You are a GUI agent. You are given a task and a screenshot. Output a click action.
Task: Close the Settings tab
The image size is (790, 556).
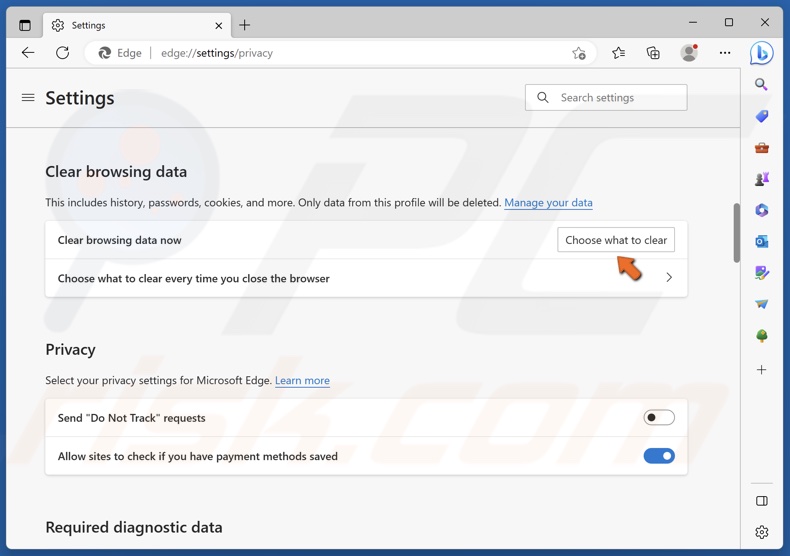coord(219,25)
